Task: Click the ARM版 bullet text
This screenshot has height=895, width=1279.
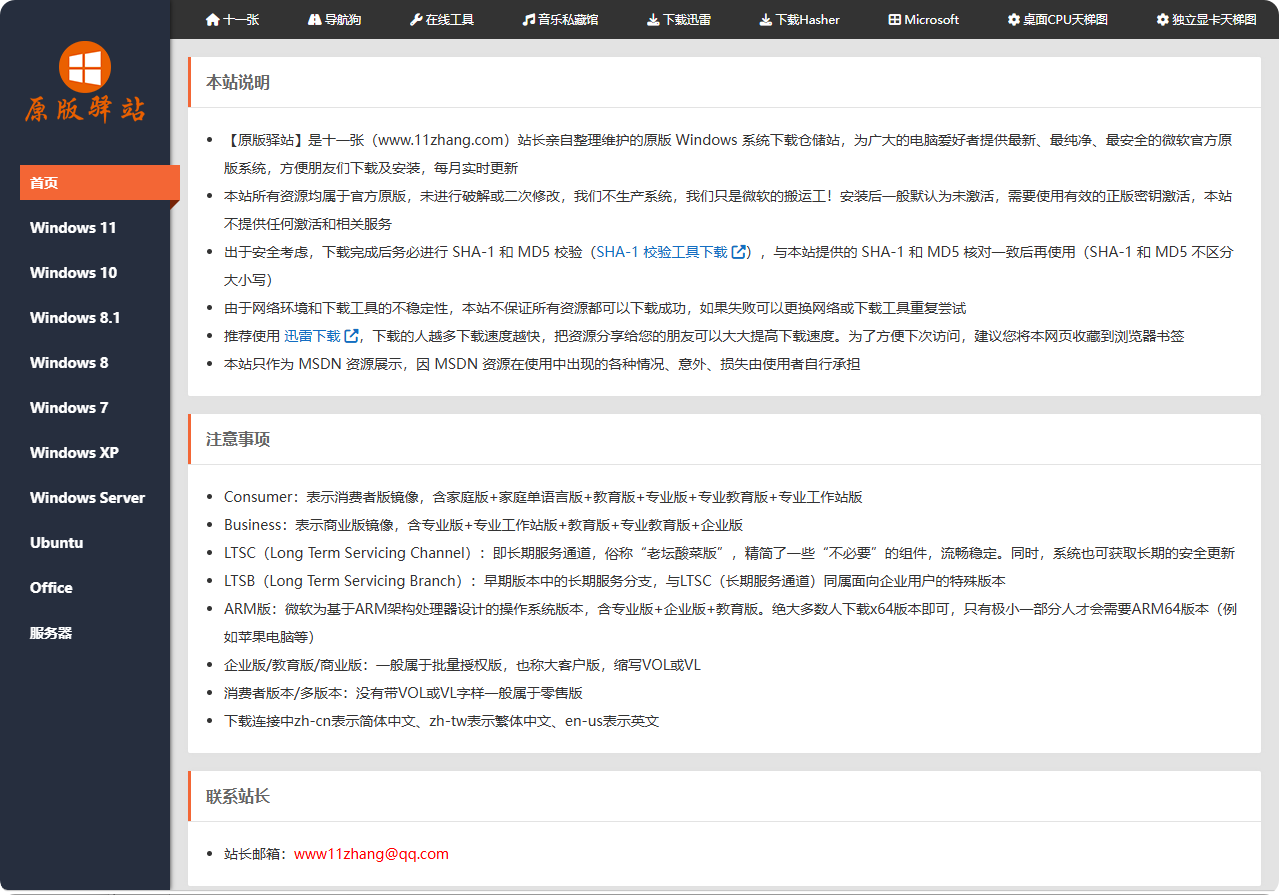Action: [730, 623]
